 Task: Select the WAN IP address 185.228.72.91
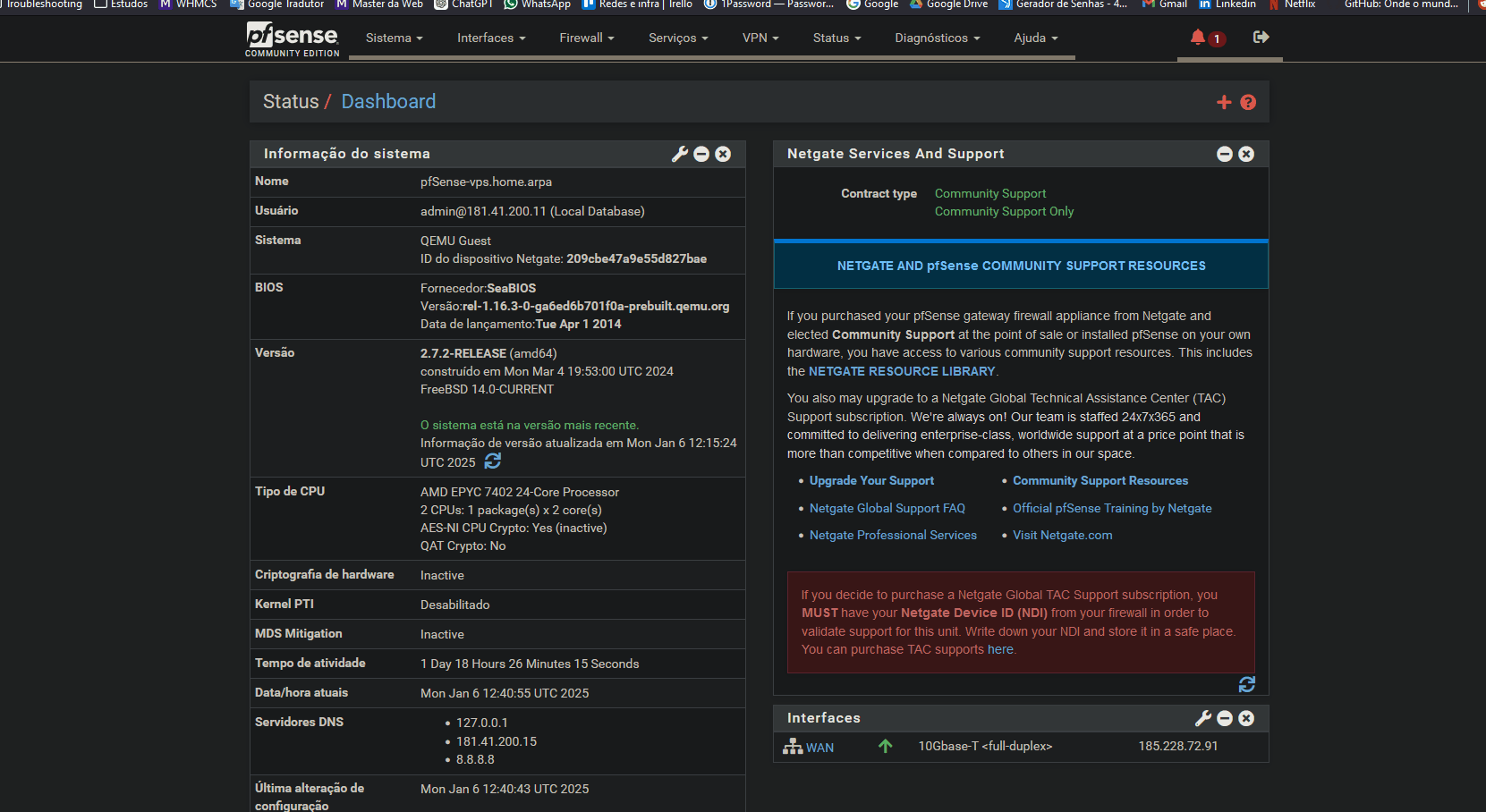1177,746
